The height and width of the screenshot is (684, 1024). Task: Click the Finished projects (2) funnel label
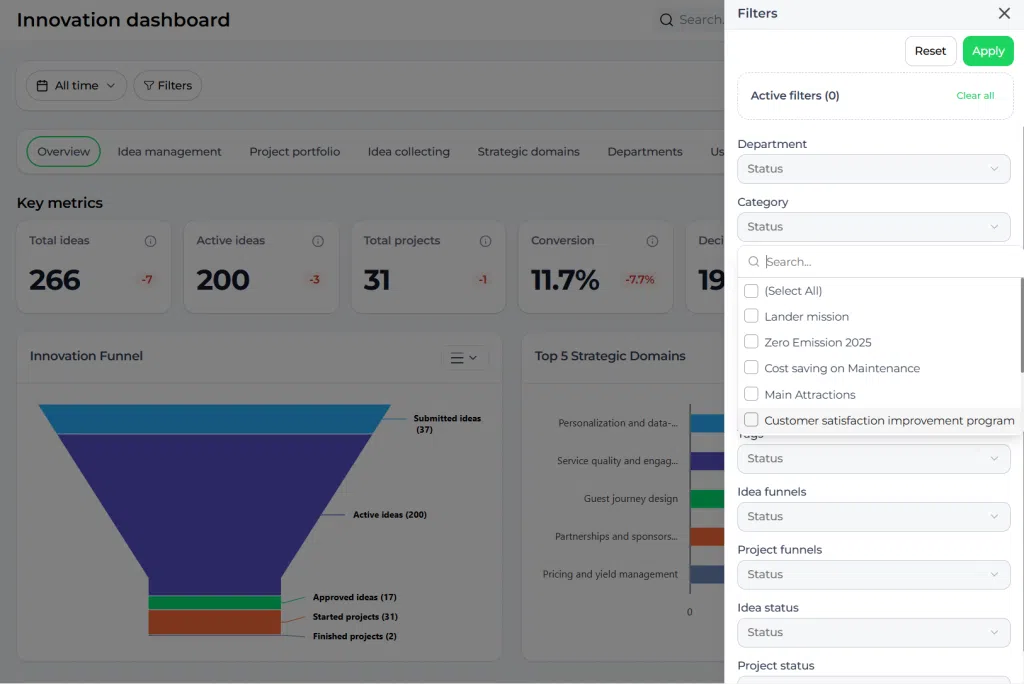tap(355, 636)
